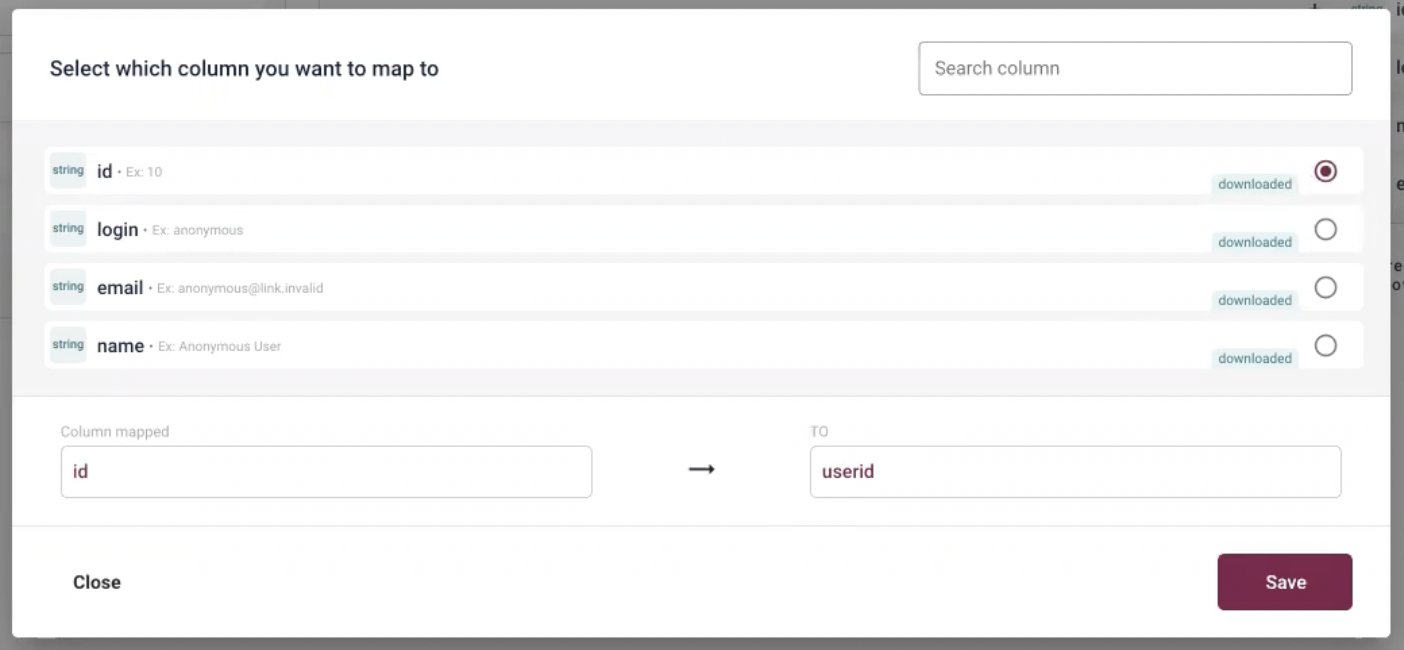Click the string type badge next to id
The height and width of the screenshot is (650, 1404).
pyautogui.click(x=67, y=170)
